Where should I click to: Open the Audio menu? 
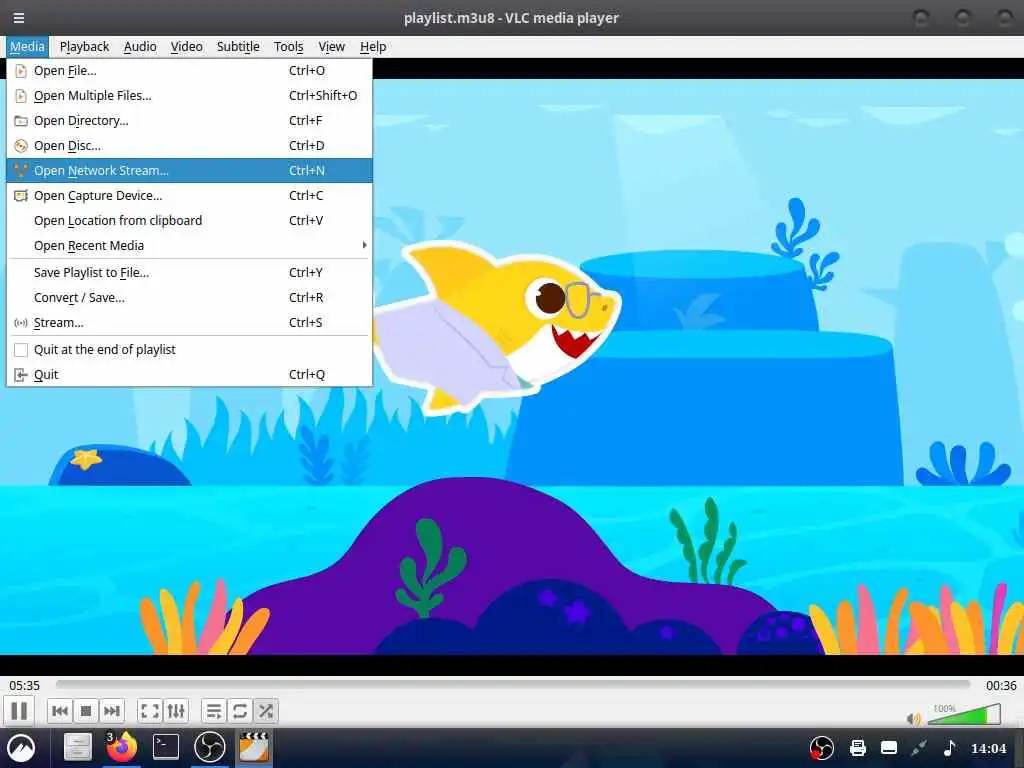coord(140,46)
